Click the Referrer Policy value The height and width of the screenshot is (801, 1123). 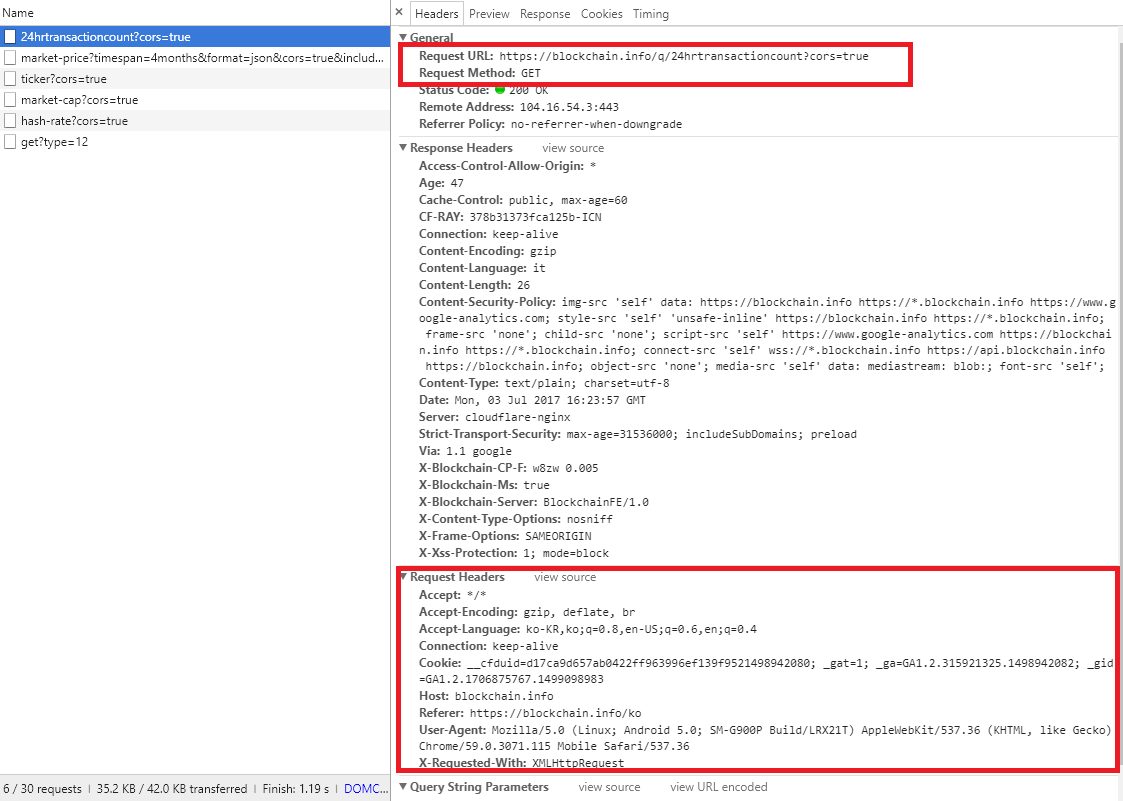596,124
